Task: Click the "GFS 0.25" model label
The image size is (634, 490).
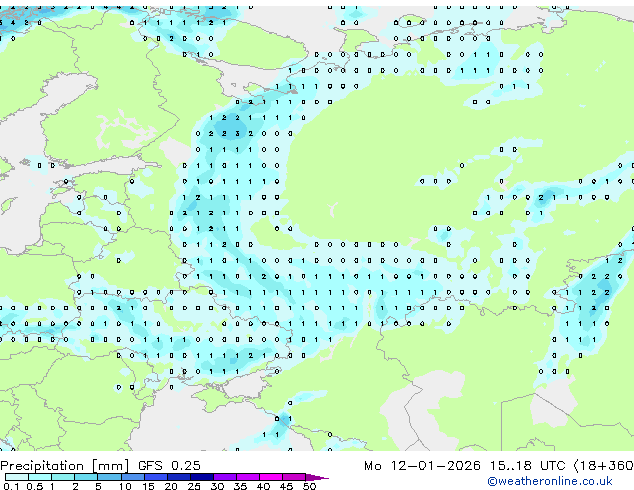Action: click(169, 466)
